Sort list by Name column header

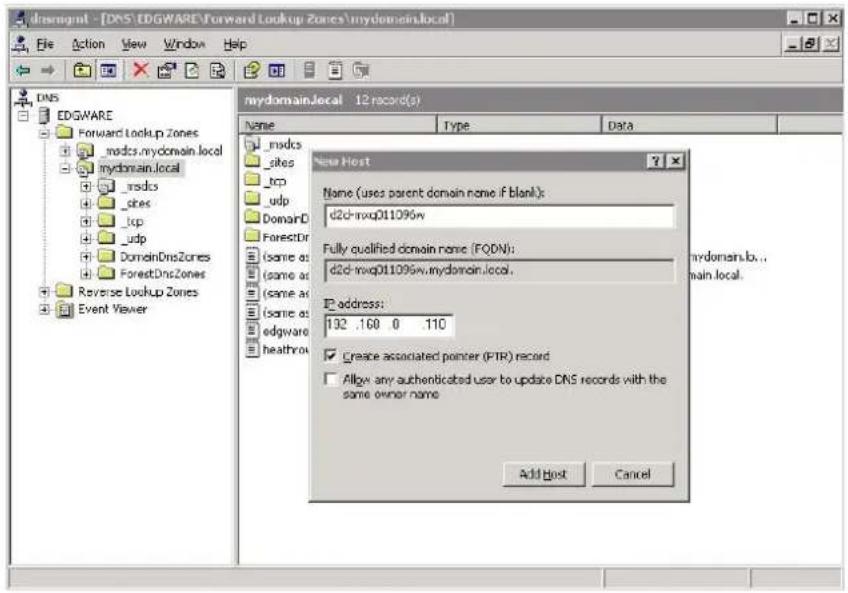click(337, 125)
